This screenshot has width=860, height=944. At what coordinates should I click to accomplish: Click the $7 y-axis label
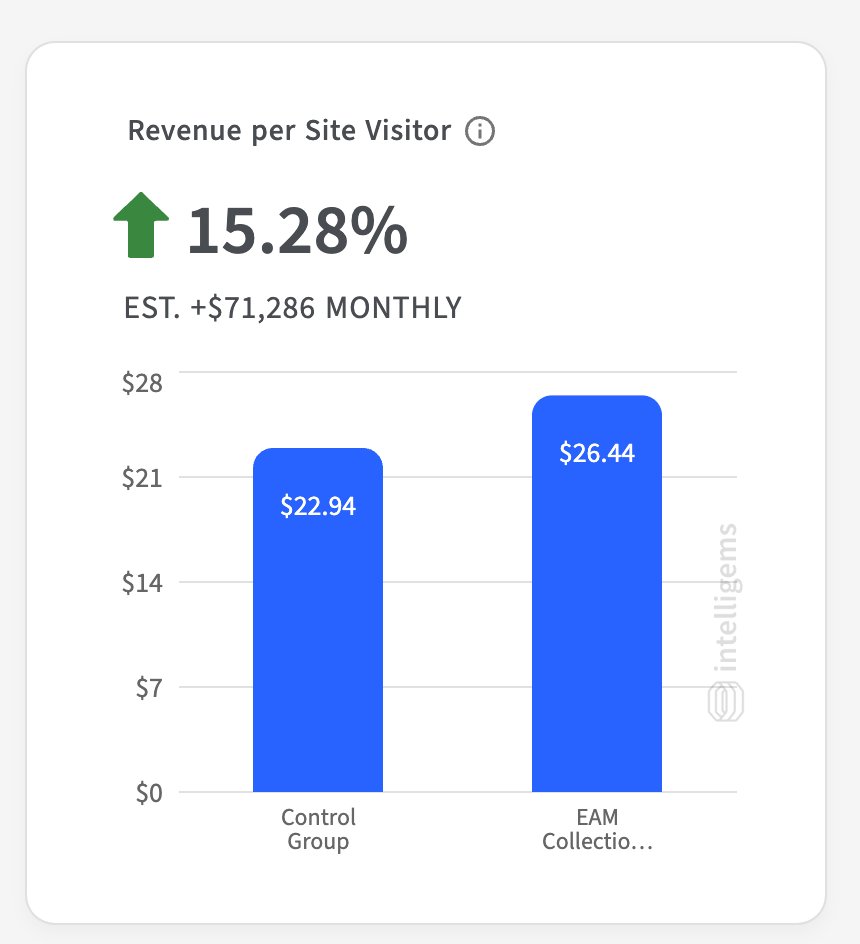tap(149, 688)
